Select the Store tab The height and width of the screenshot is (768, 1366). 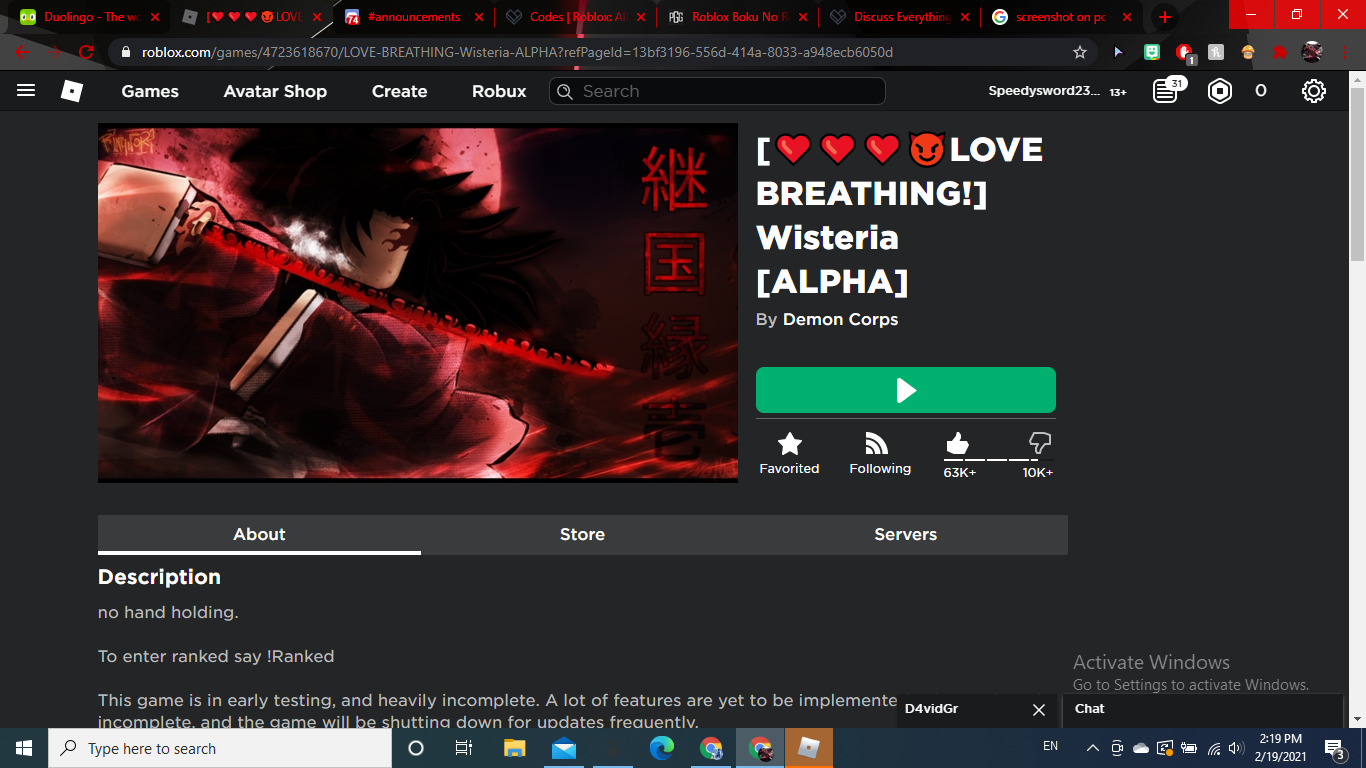point(582,534)
